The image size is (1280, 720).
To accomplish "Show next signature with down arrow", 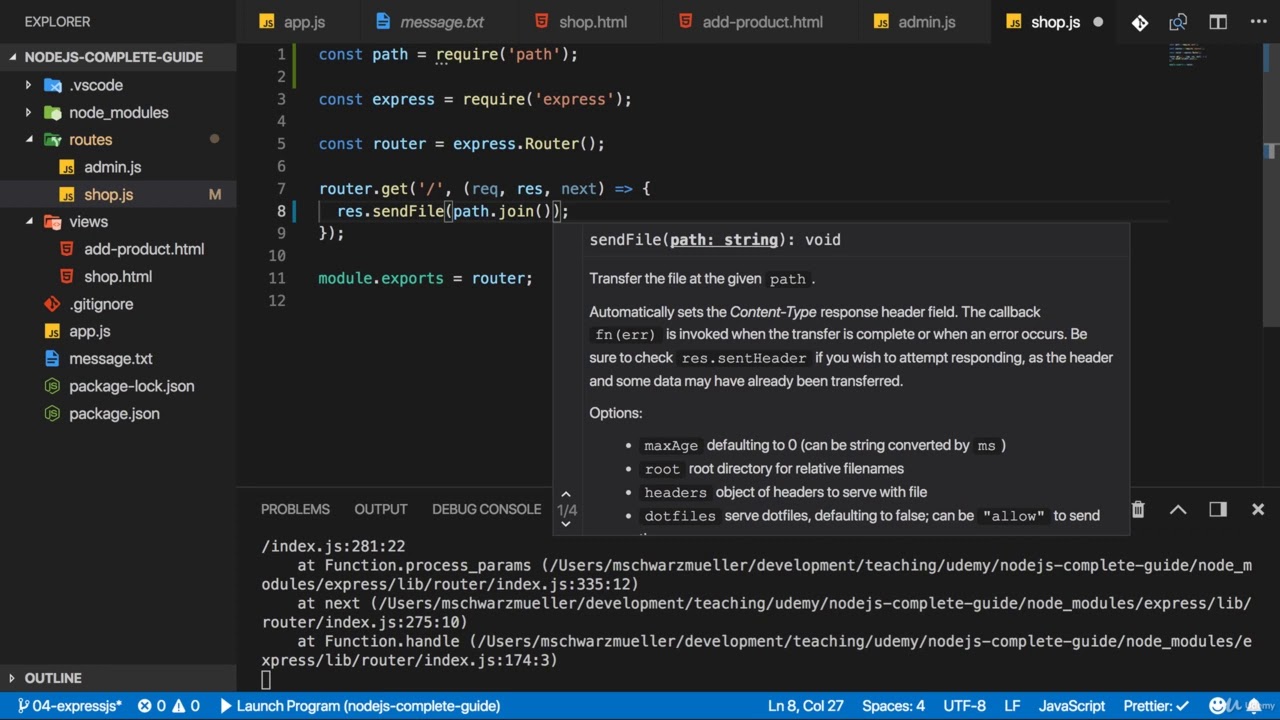I will (x=566, y=524).
